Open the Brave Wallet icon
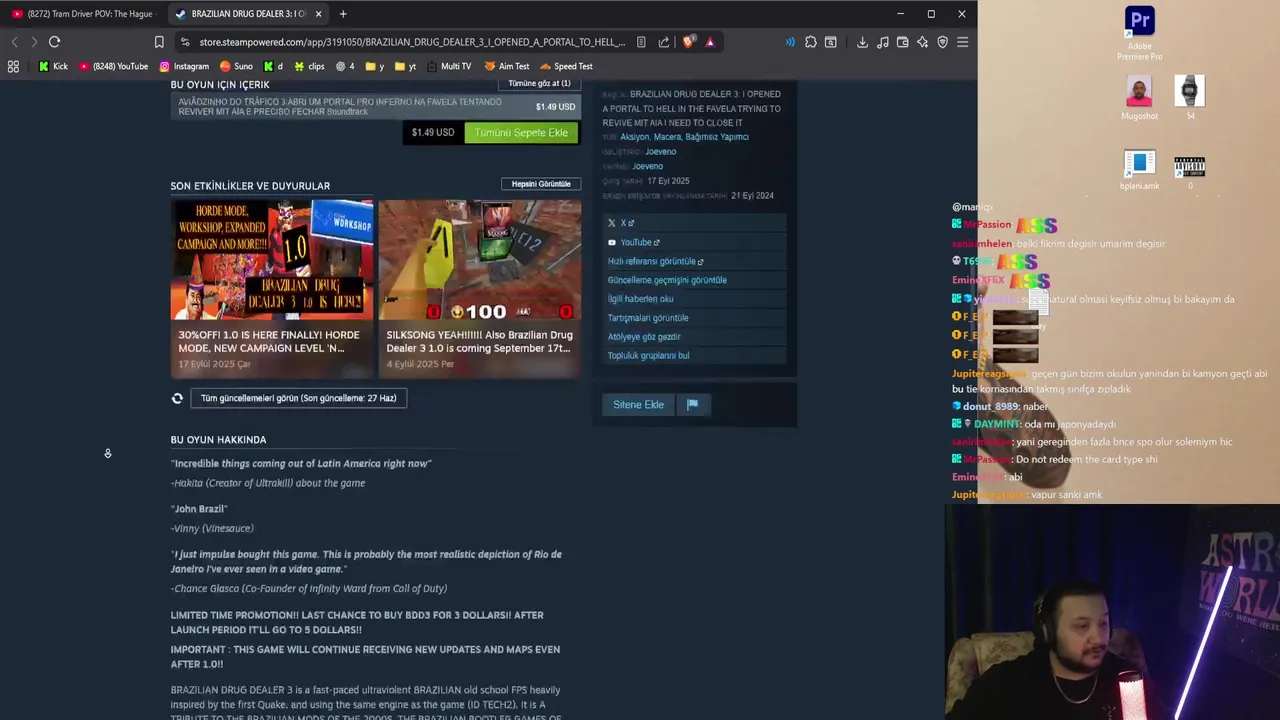 click(x=902, y=42)
